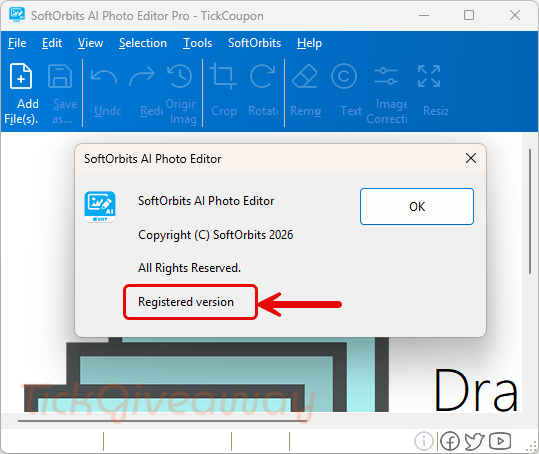Viewport: 539px width, 454px height.
Task: Click the Undo arrow icon
Action: [104, 76]
